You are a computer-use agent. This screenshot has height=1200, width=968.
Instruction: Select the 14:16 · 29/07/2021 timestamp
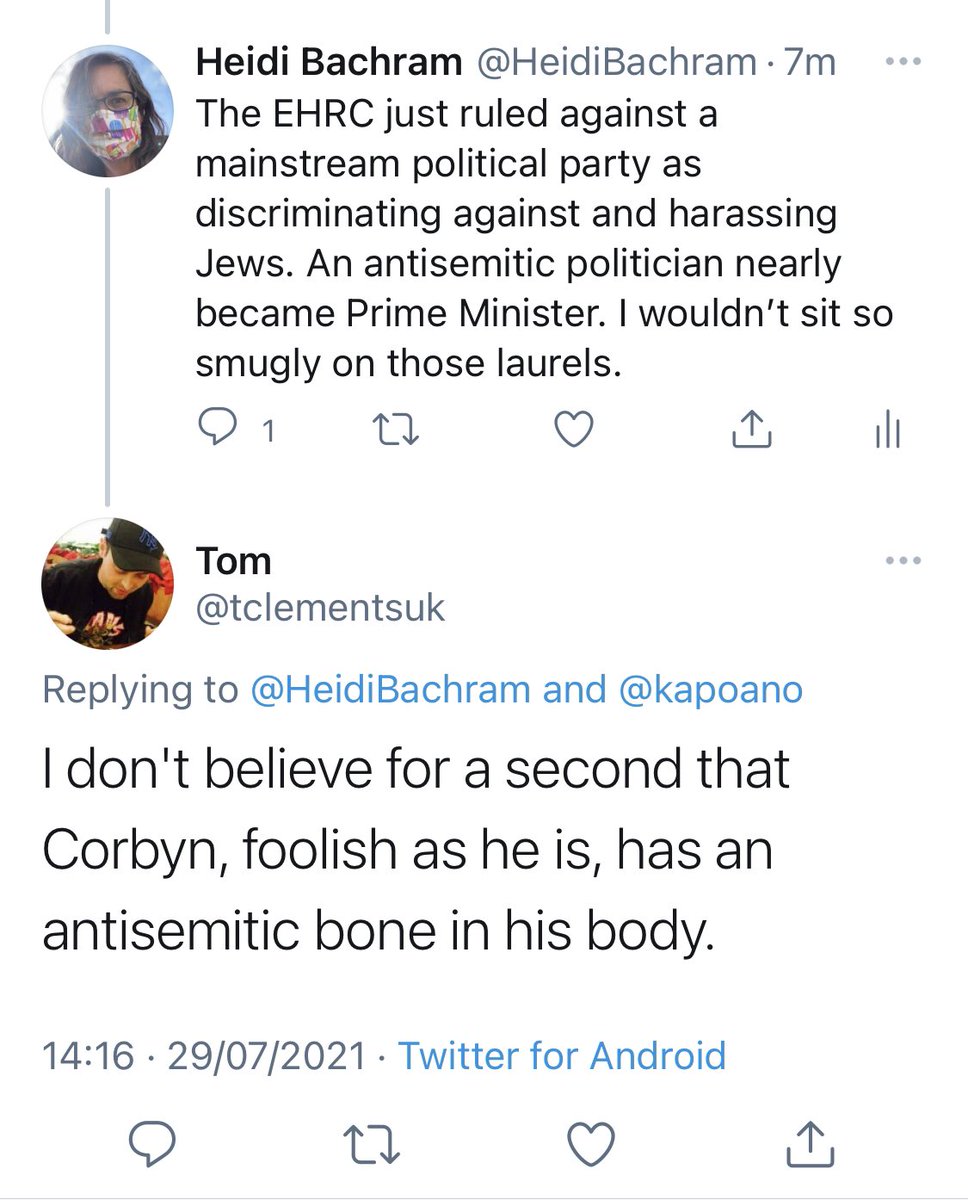[204, 1056]
